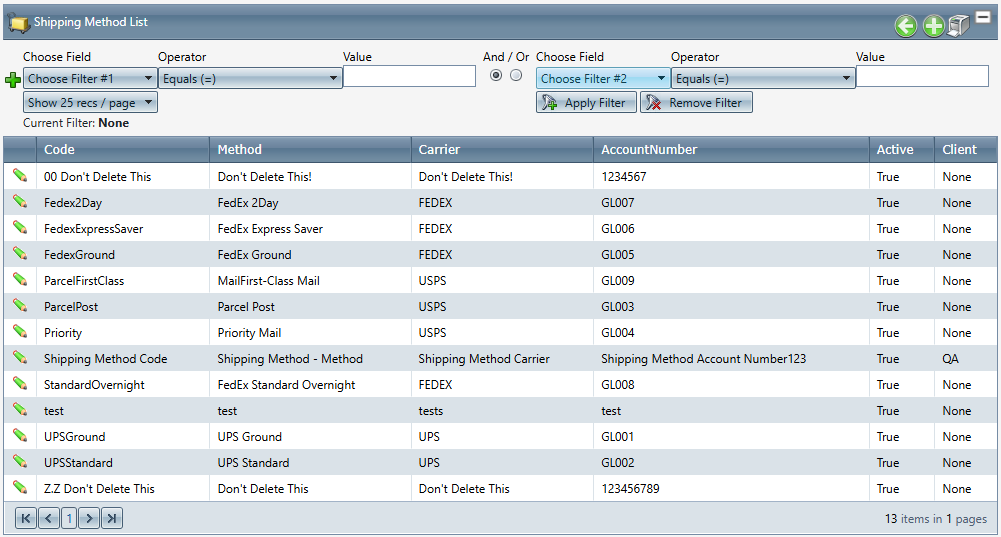Collapse the Shipping Method List panel
The image size is (1001, 537).
(983, 18)
